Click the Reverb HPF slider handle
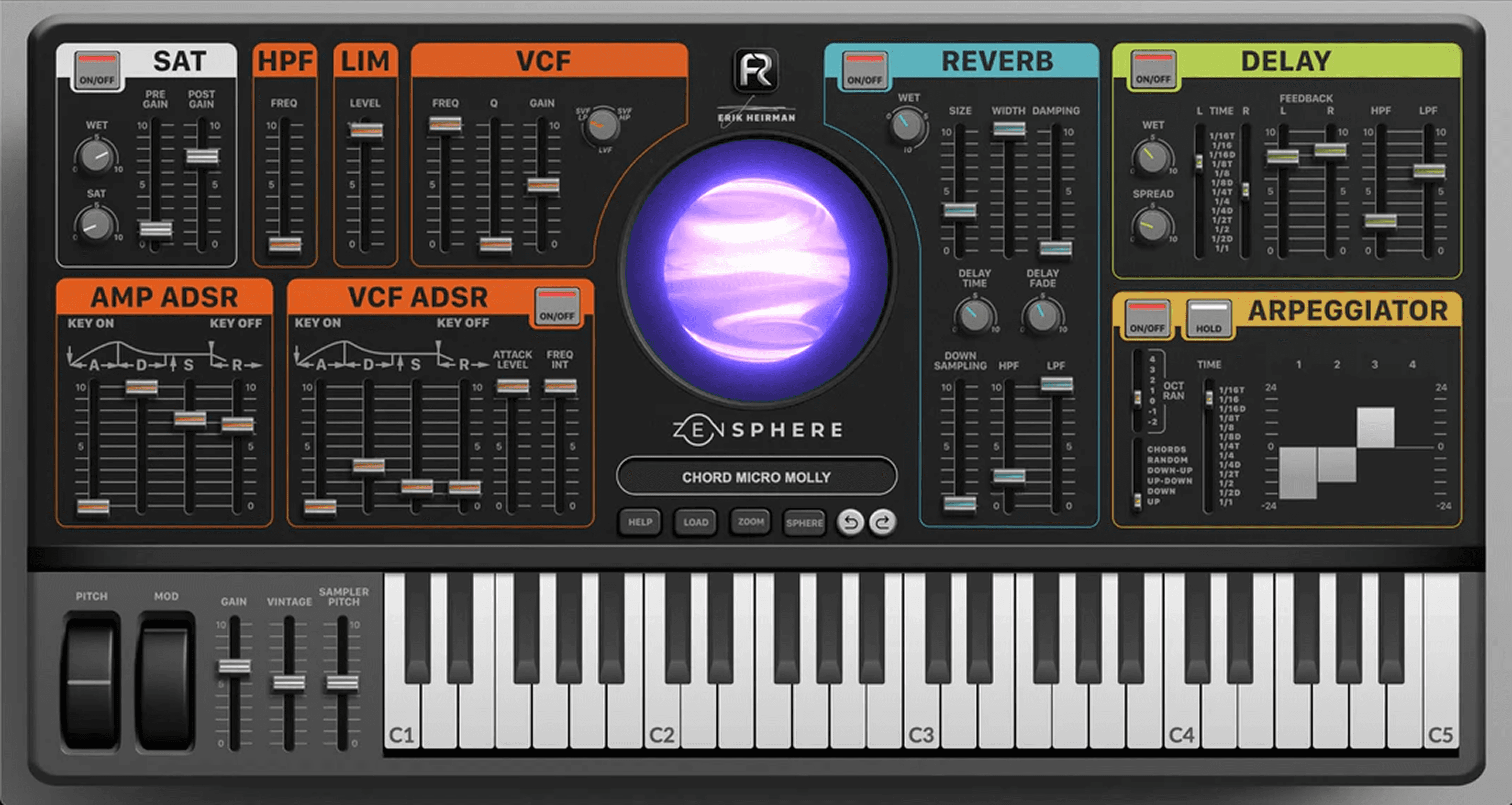Image resolution: width=1512 pixels, height=805 pixels. click(1009, 476)
